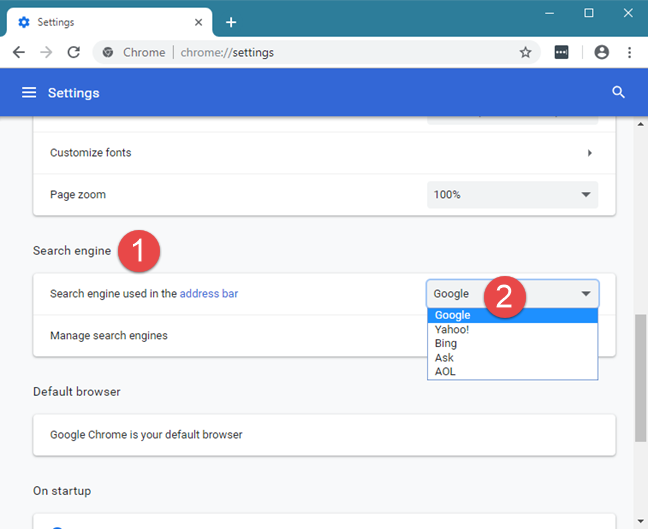The width and height of the screenshot is (648, 529).
Task: Click the Page zoom label
Action: pyautogui.click(x=78, y=195)
